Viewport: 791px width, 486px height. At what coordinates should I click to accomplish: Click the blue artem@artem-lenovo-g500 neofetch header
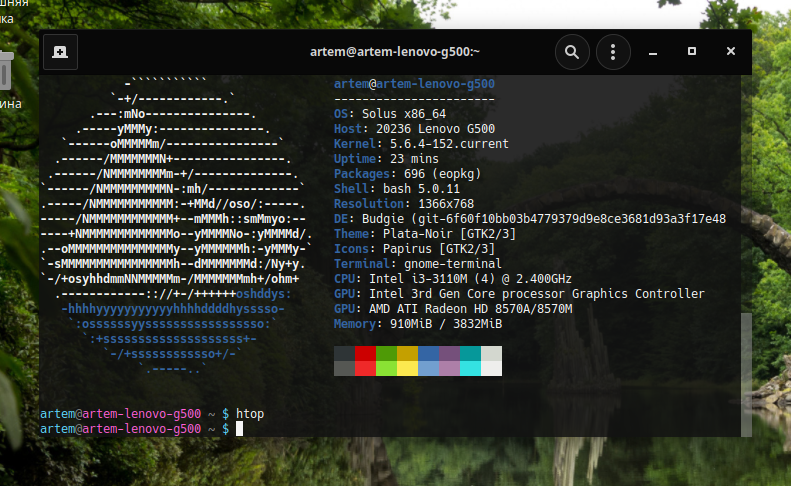pyautogui.click(x=414, y=84)
